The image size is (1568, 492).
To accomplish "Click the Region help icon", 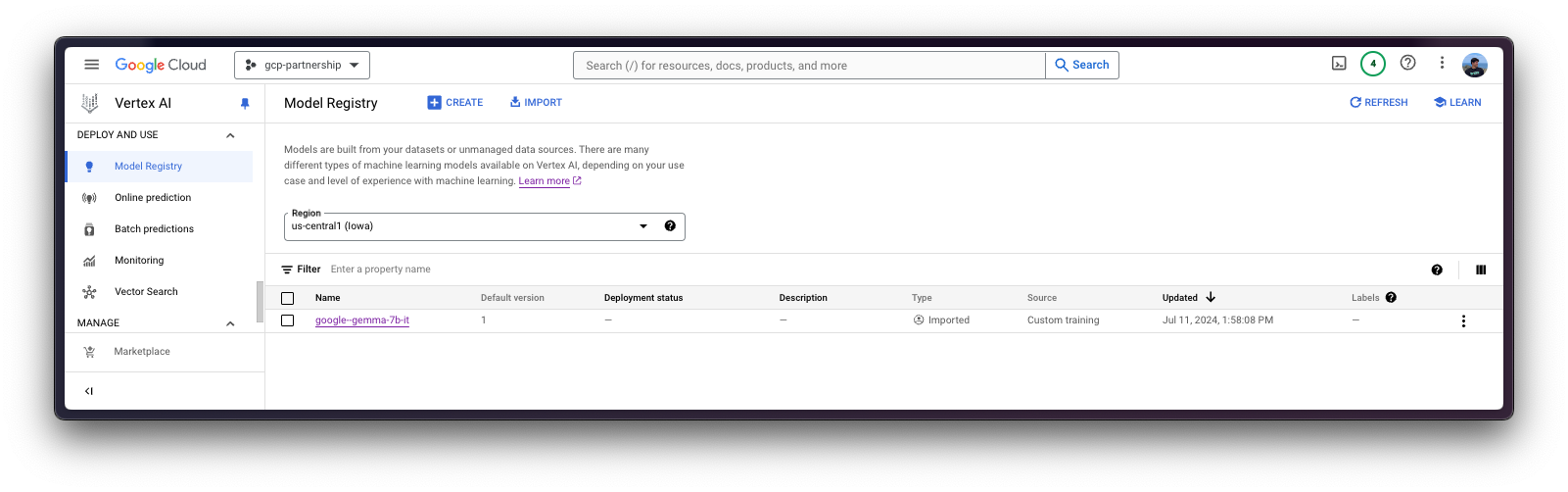I will tap(670, 226).
